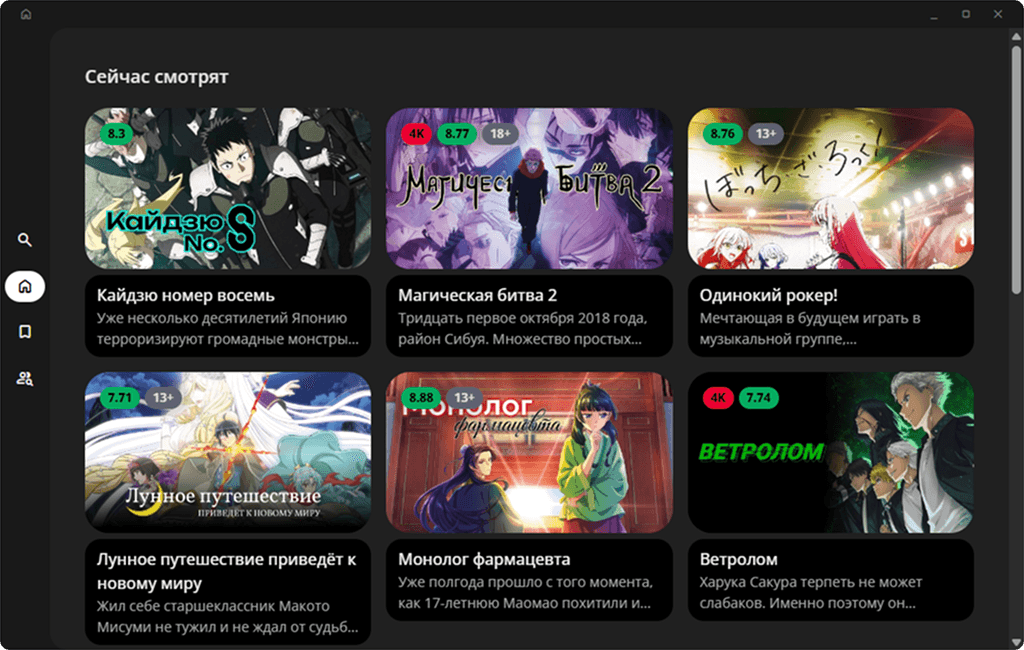The height and width of the screenshot is (650, 1024).
Task: Click the 8.76 rating badge
Action: [x=722, y=133]
